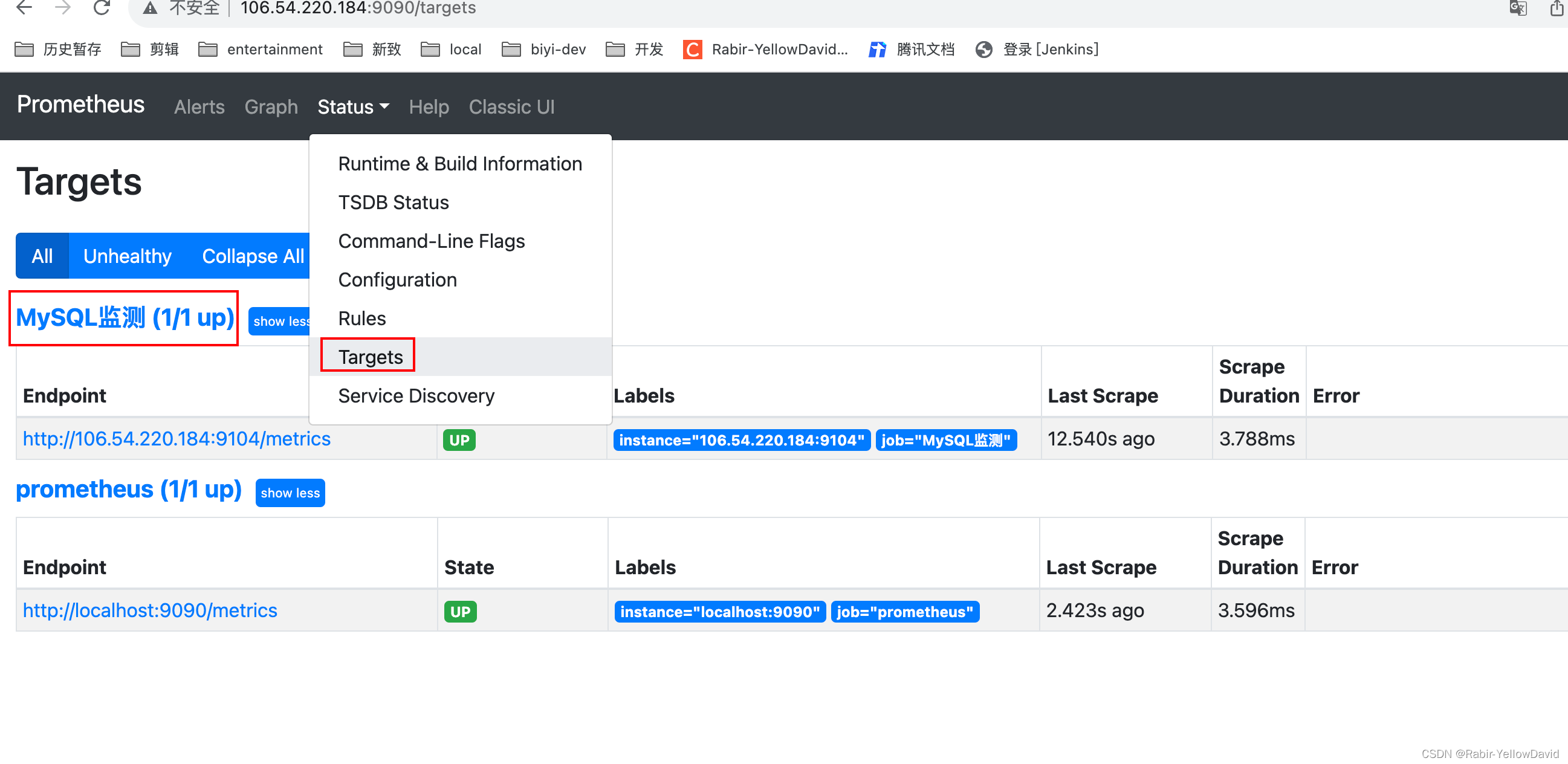
Task: Click the job="prometheus" label badge
Action: (904, 612)
